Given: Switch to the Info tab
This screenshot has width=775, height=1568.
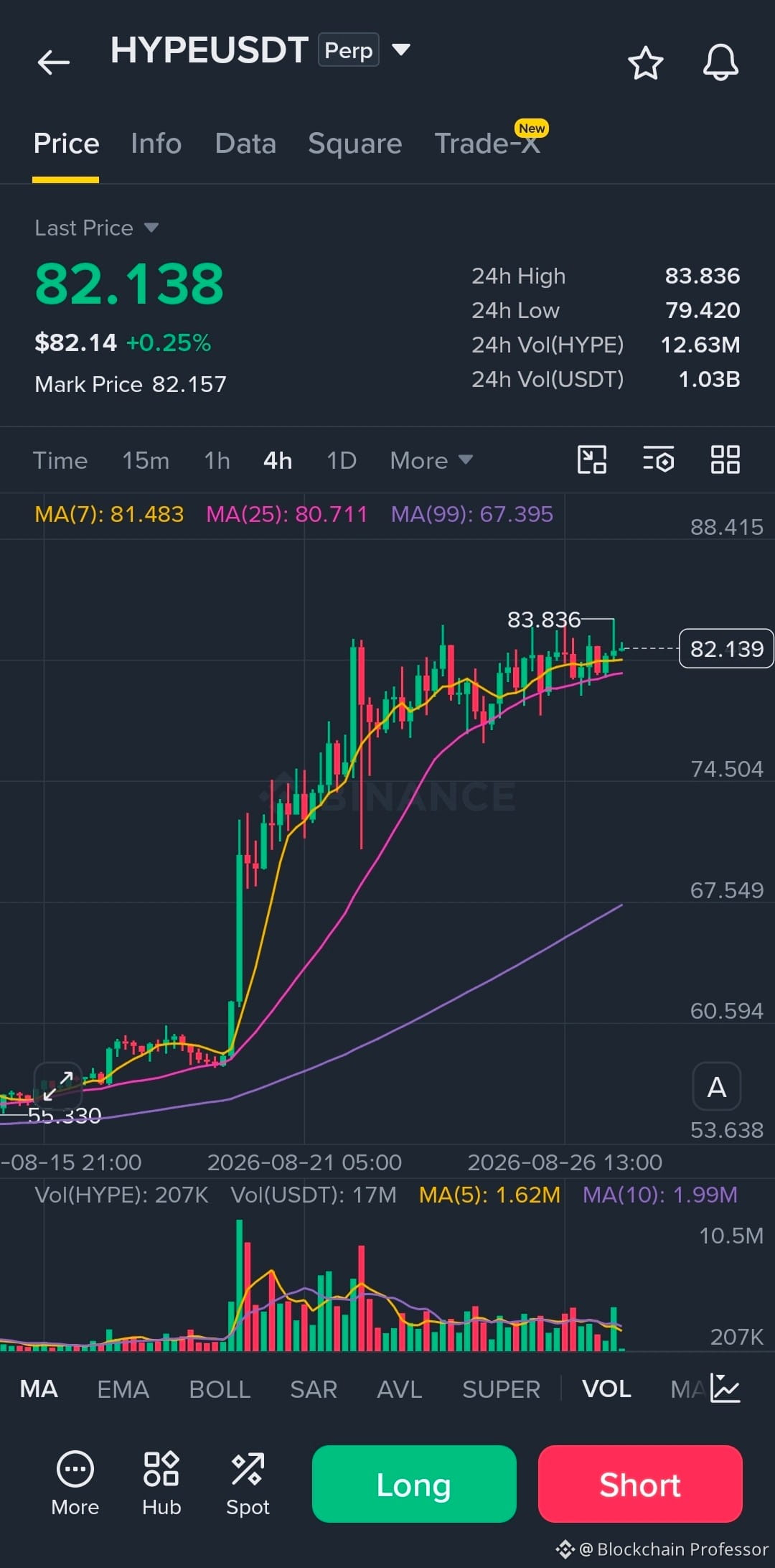Looking at the screenshot, I should (x=156, y=144).
